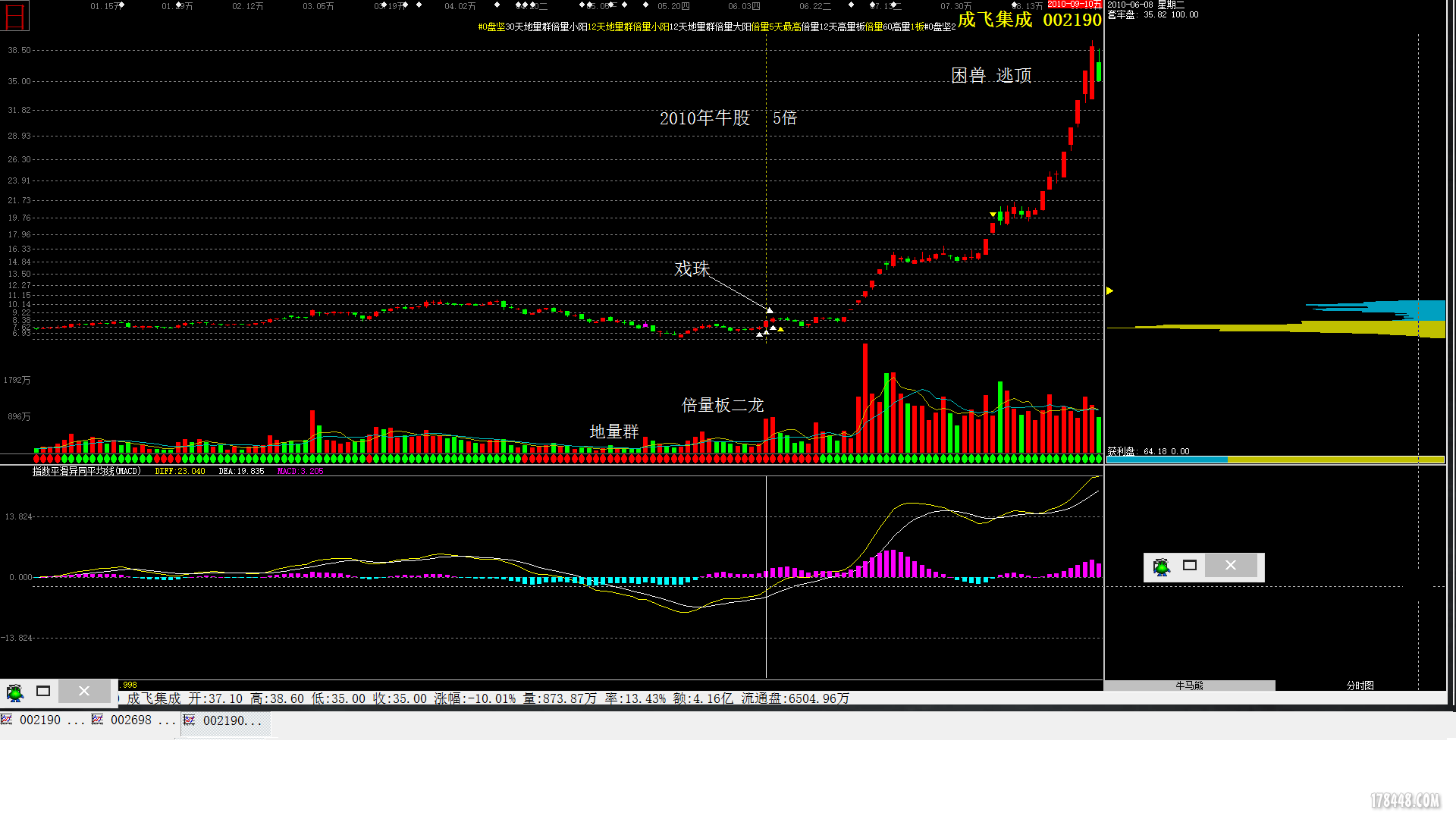Image resolution: width=1456 pixels, height=819 pixels.
Task: Click the green mascot icon at bottom left
Action: [x=15, y=692]
